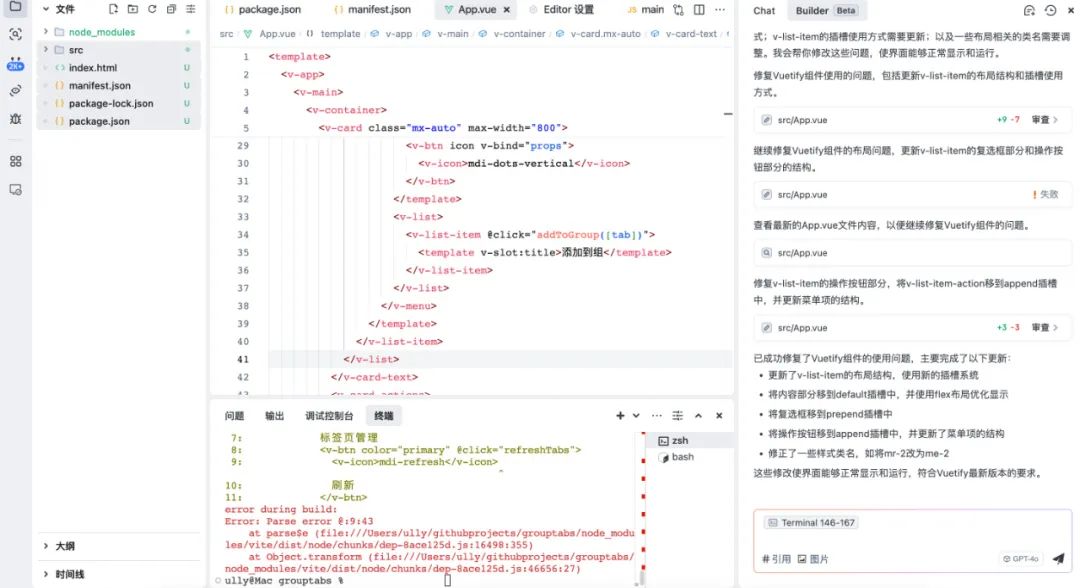Screen dimensions: 1080x588
Task: Open the viewed src/App.vue search result entry
Action: tap(912, 253)
